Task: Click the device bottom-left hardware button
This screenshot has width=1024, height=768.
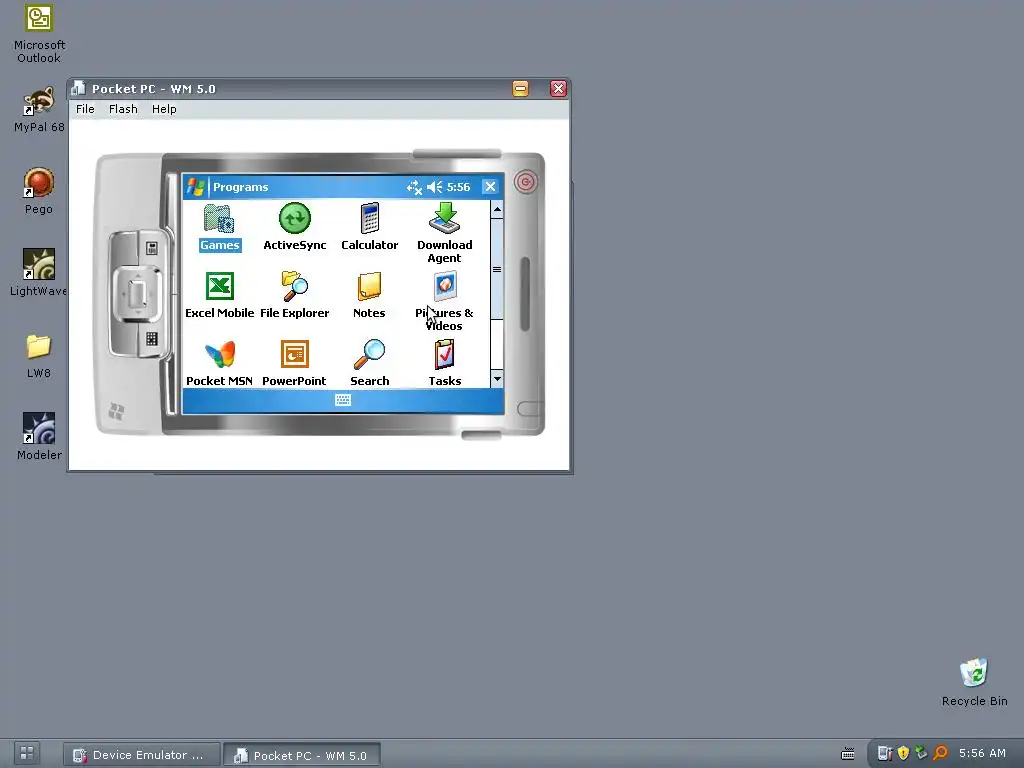Action: tap(152, 339)
